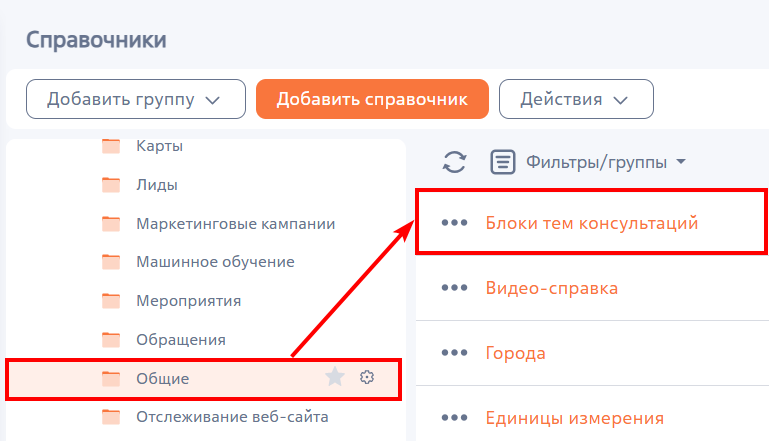Image resolution: width=769 pixels, height=441 pixels.
Task: Open the Города lookup
Action: point(515,353)
